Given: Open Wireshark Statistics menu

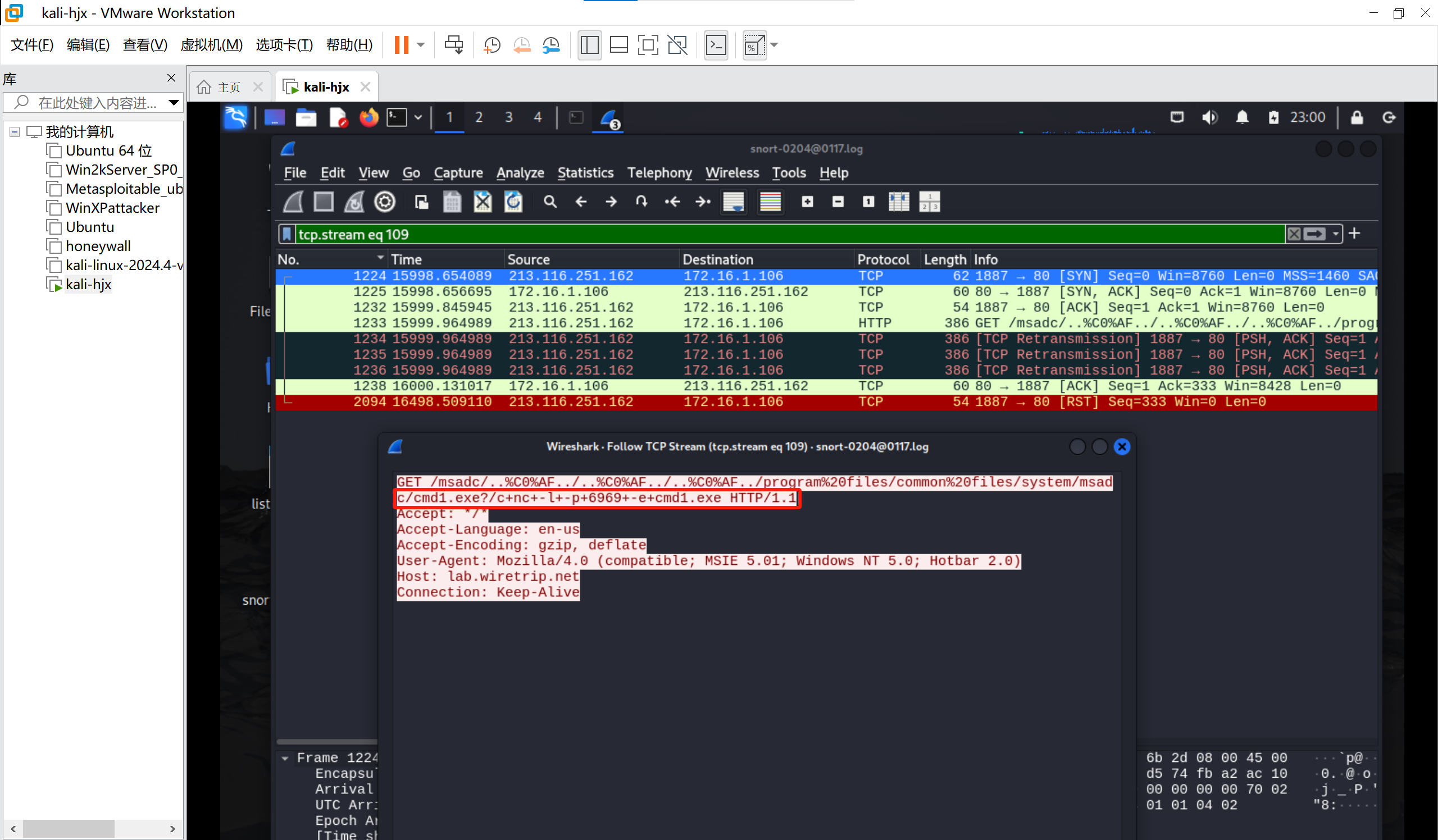Looking at the screenshot, I should [585, 173].
